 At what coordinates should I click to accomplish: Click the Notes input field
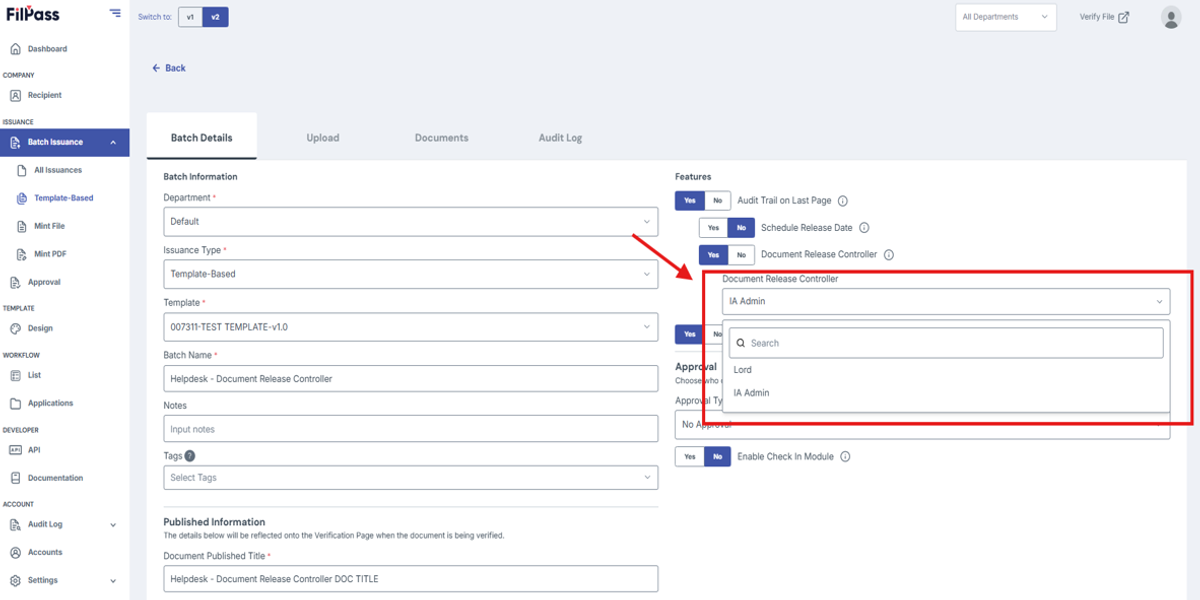[x=411, y=429]
